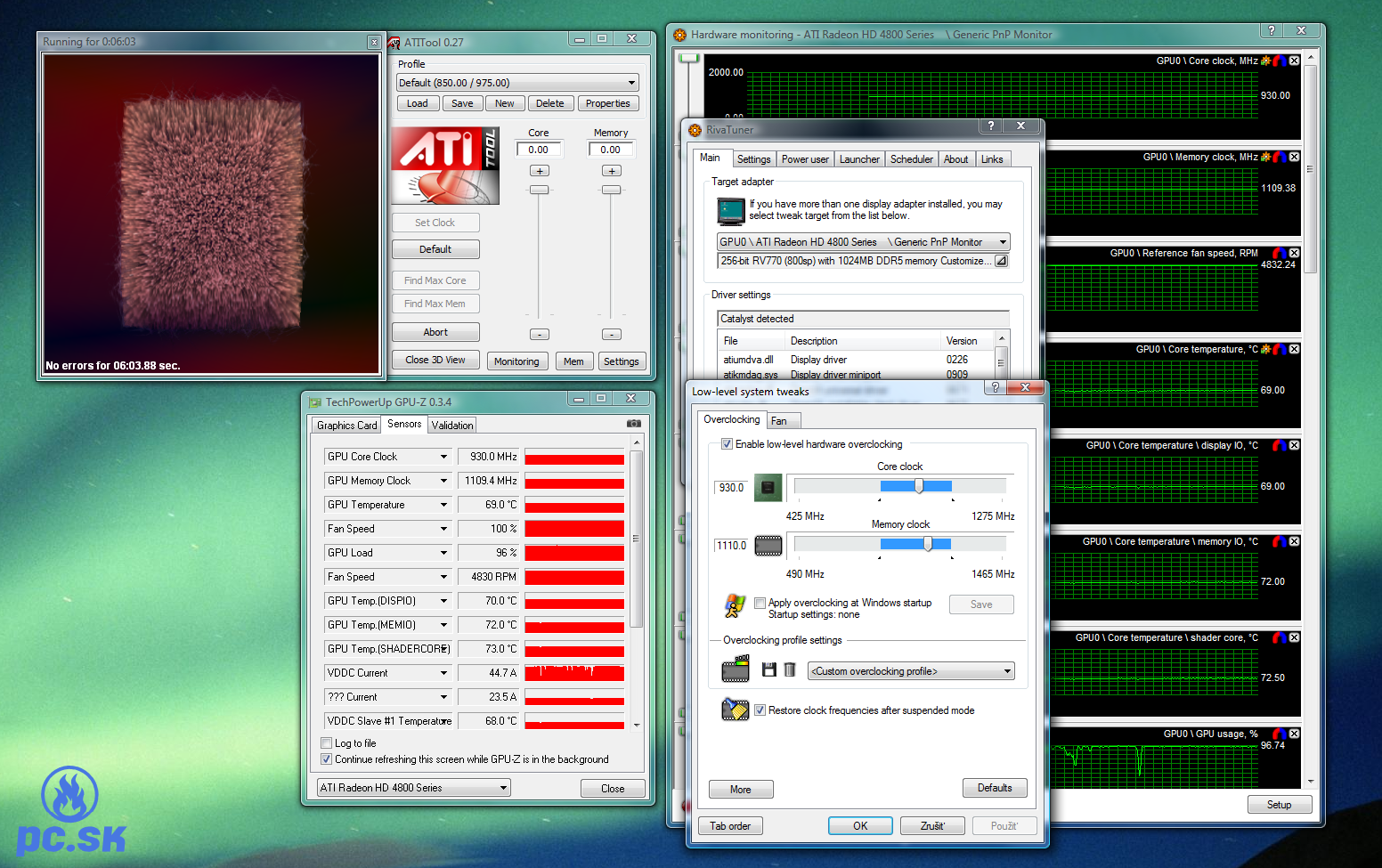The image size is (1382, 868).
Task: Click the More button in low-level tweaks
Action: point(741,790)
